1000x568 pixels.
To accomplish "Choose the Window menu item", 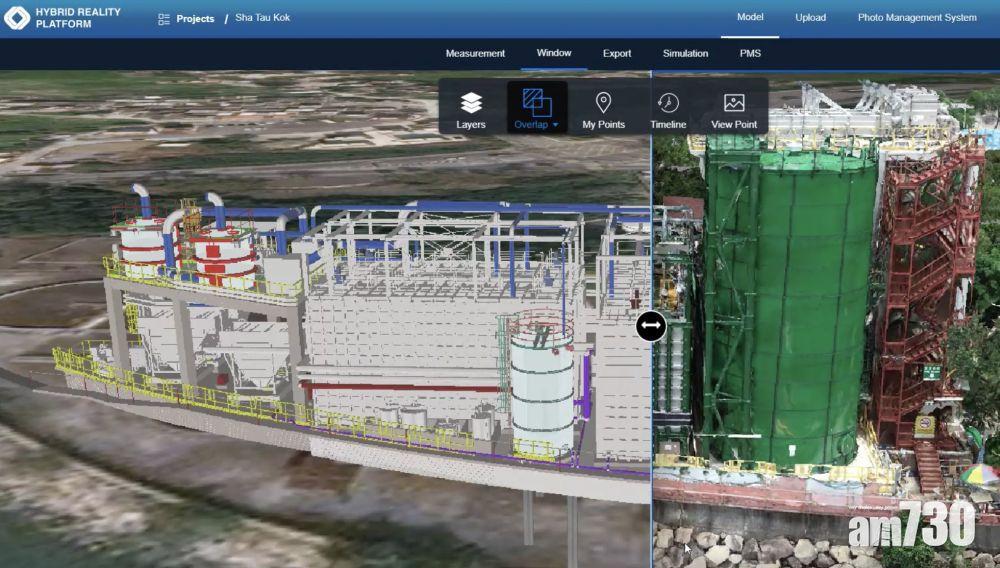I will coord(554,53).
